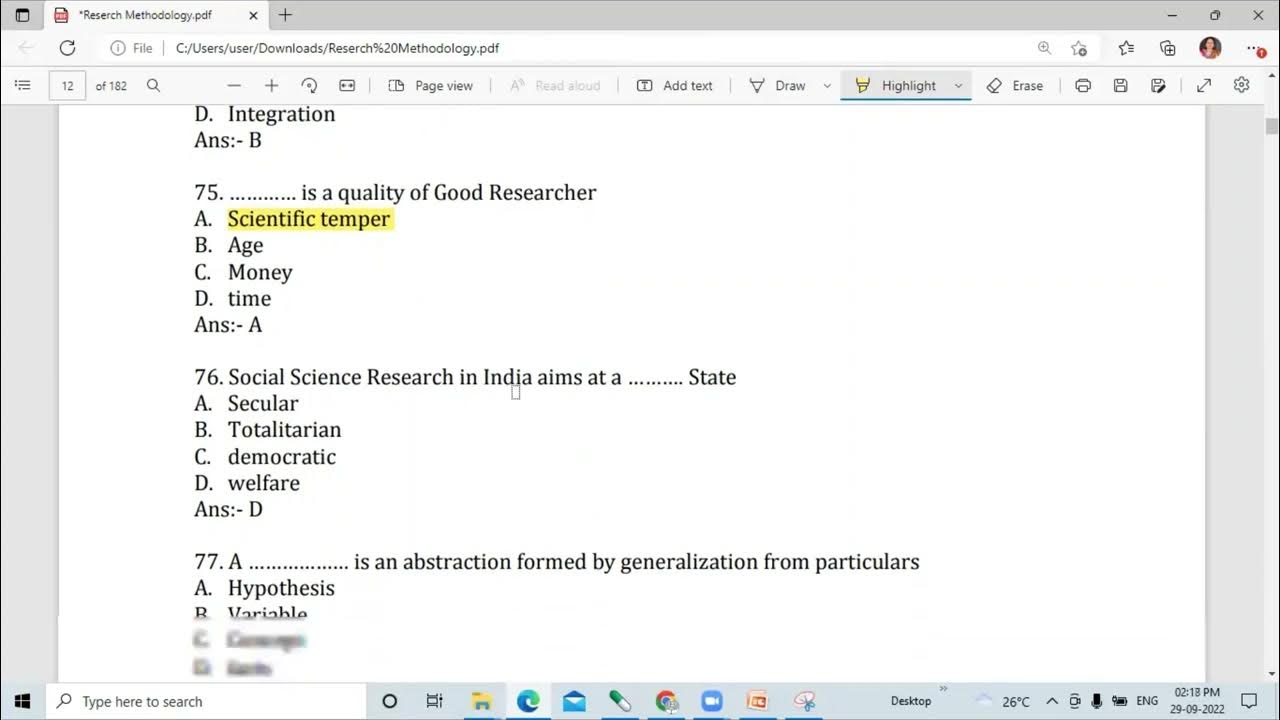Screen dimensions: 1280x720
Task: Open Collections panel
Action: [1167, 48]
